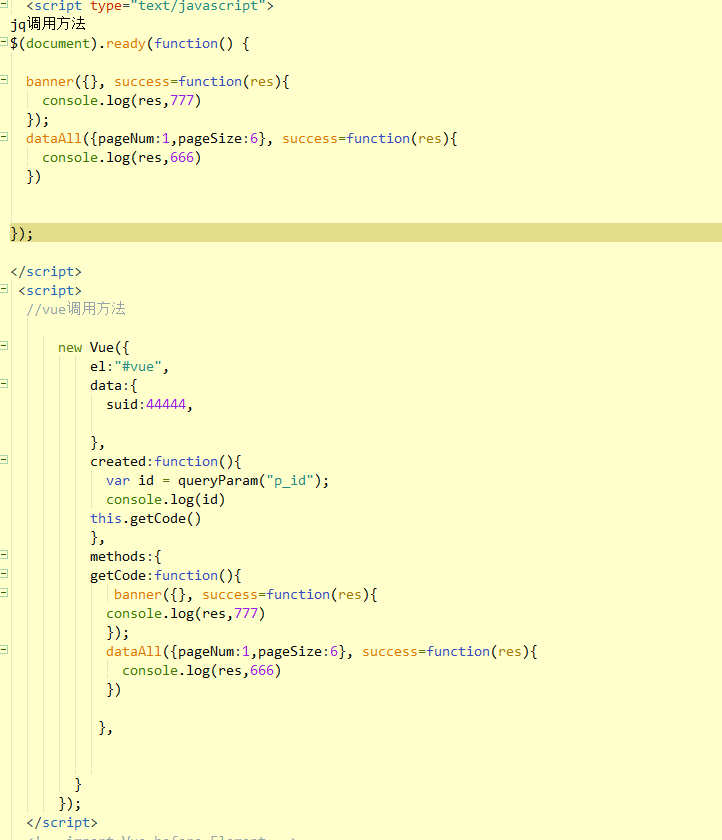Click the console.log(id) line
722x840 pixels.
click(166, 500)
